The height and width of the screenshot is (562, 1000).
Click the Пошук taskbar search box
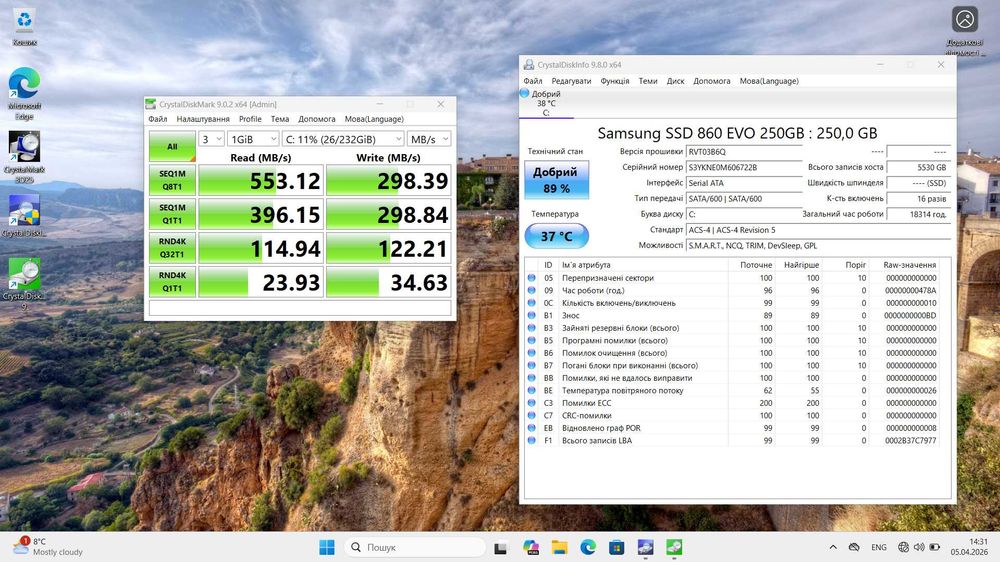pos(415,547)
